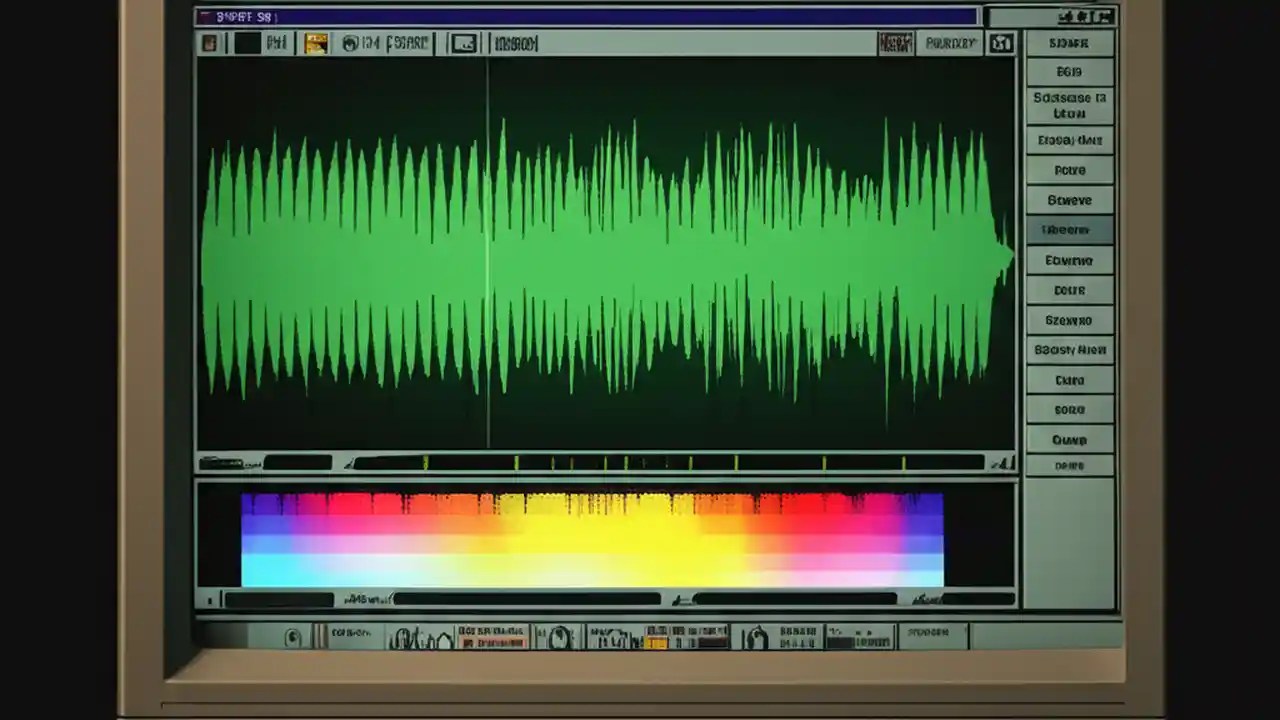Select the envelope icon on the toolbar
The width and height of the screenshot is (1280, 720).
pyautogui.click(x=463, y=42)
